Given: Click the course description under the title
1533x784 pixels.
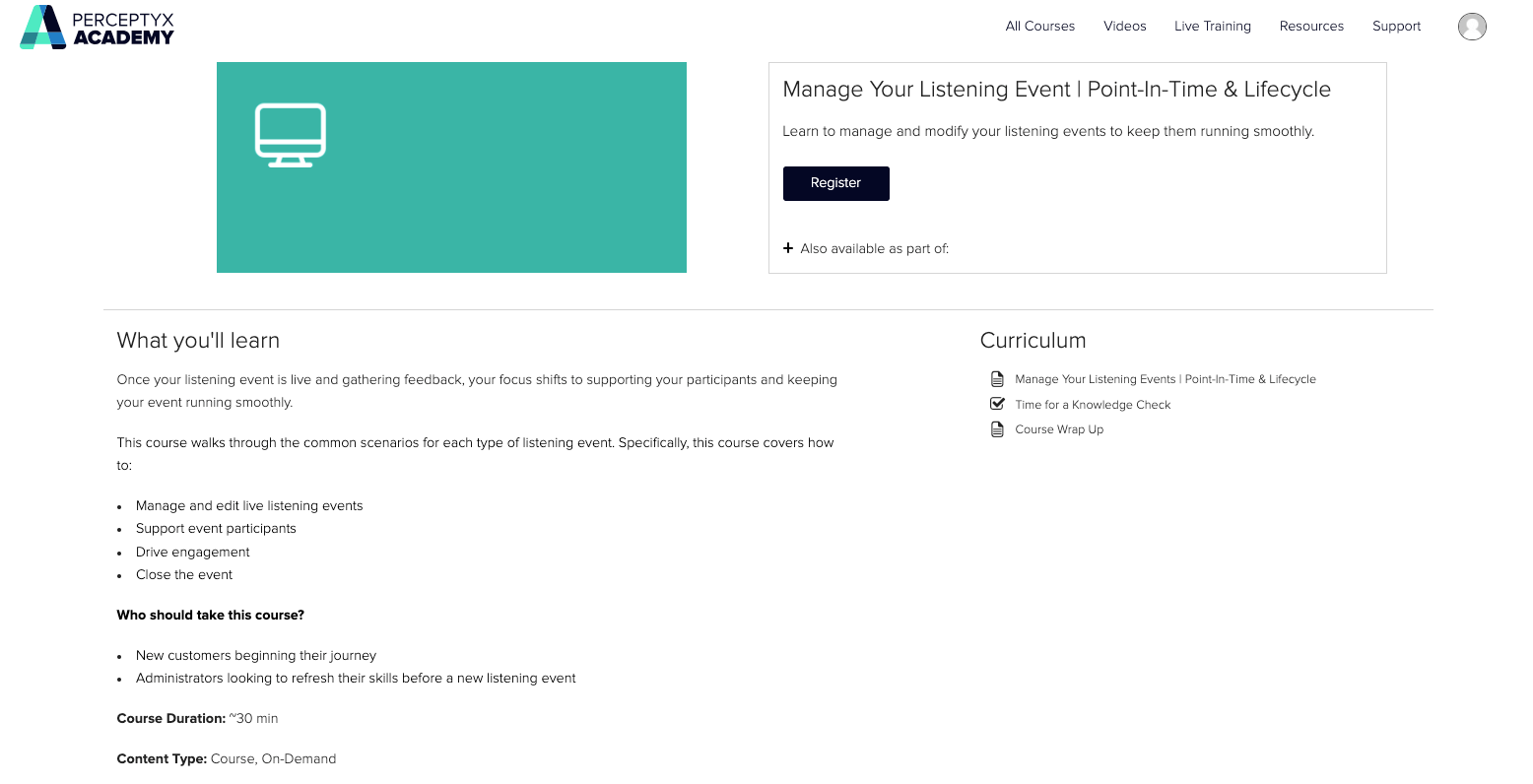Looking at the screenshot, I should [x=1048, y=132].
